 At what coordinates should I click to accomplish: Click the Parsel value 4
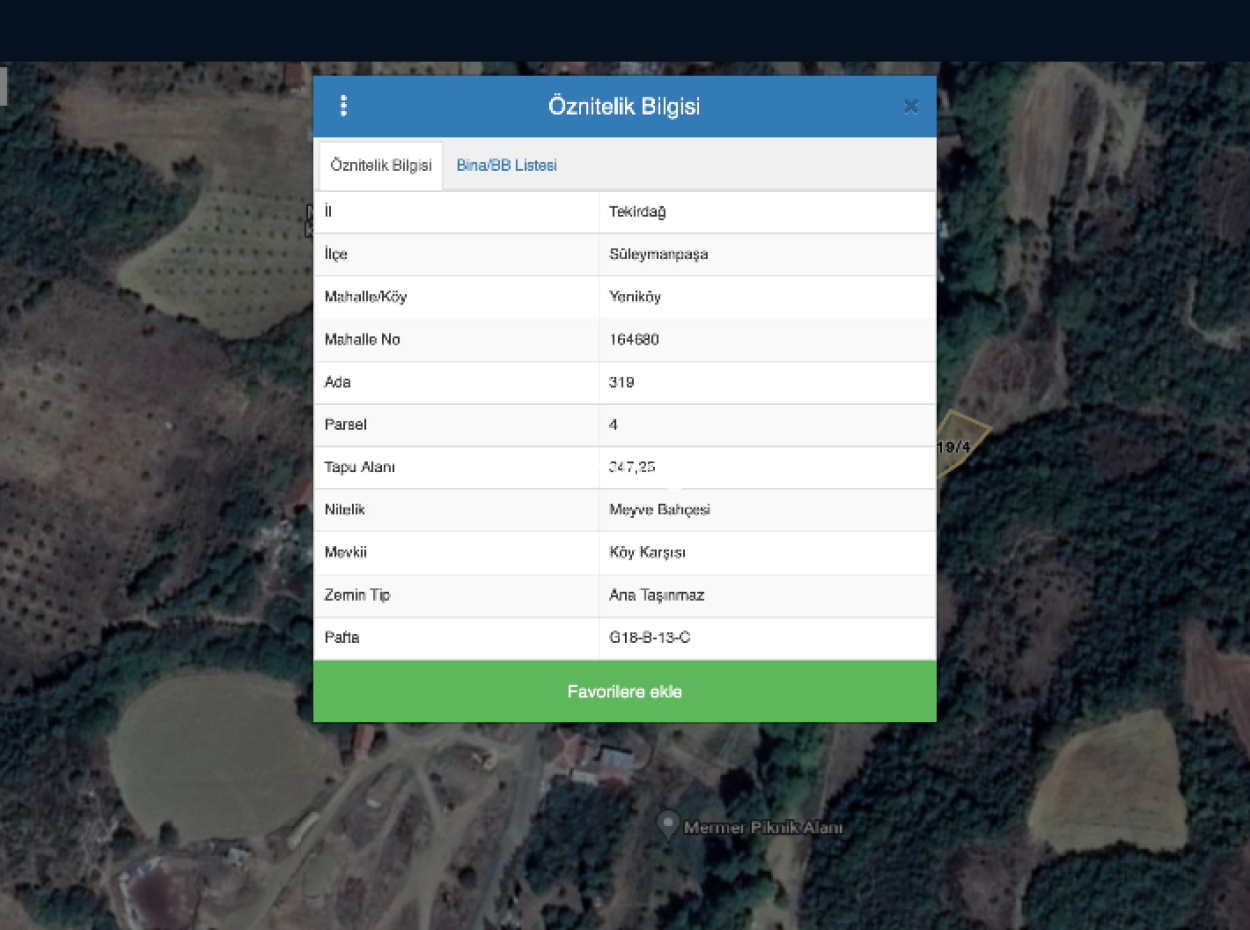click(x=613, y=425)
